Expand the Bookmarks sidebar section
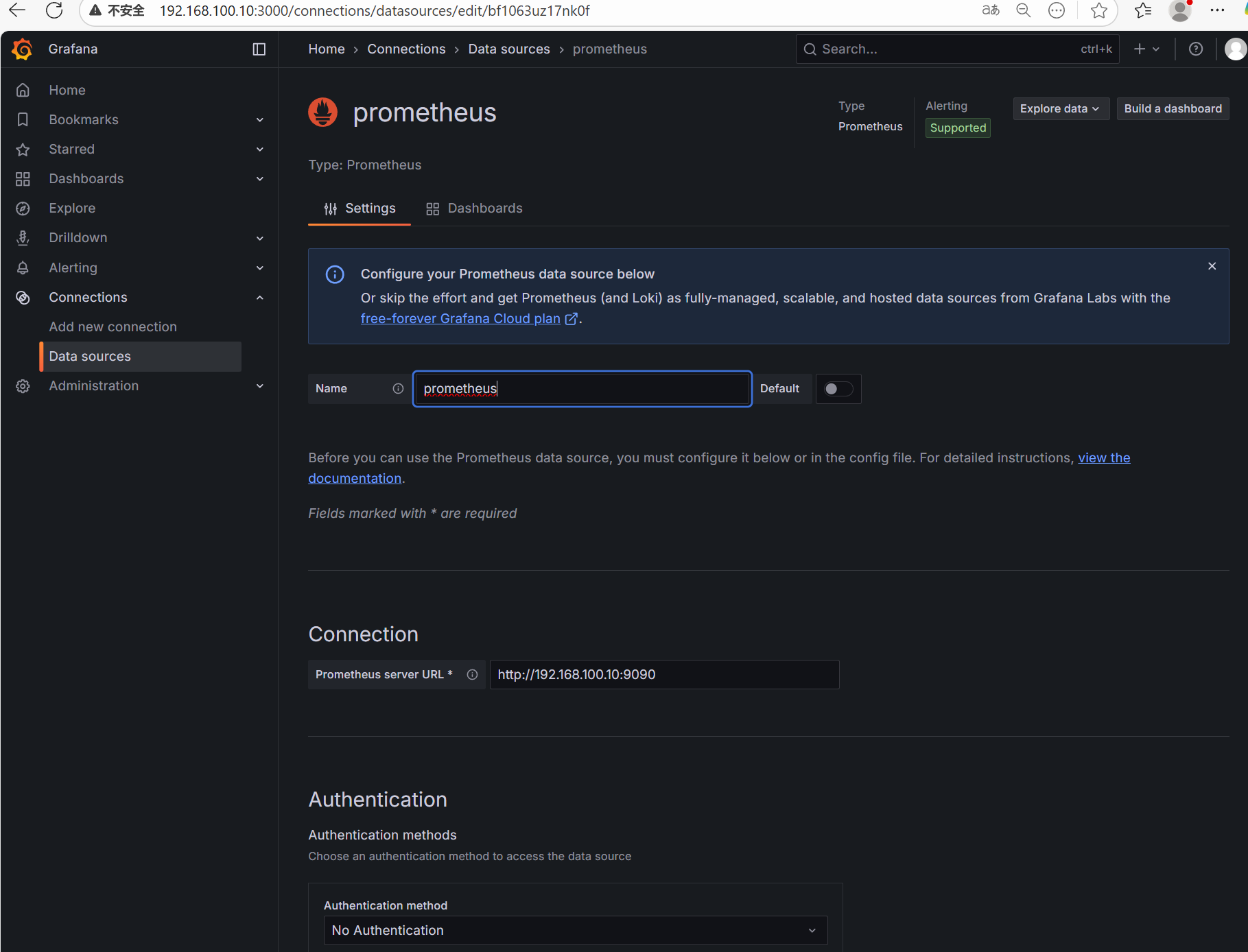Screen dimensions: 1248x952 [260, 120]
